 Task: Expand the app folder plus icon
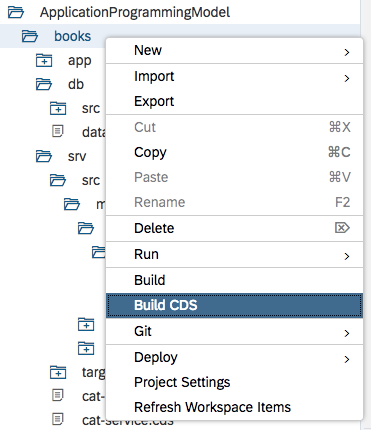click(x=44, y=61)
